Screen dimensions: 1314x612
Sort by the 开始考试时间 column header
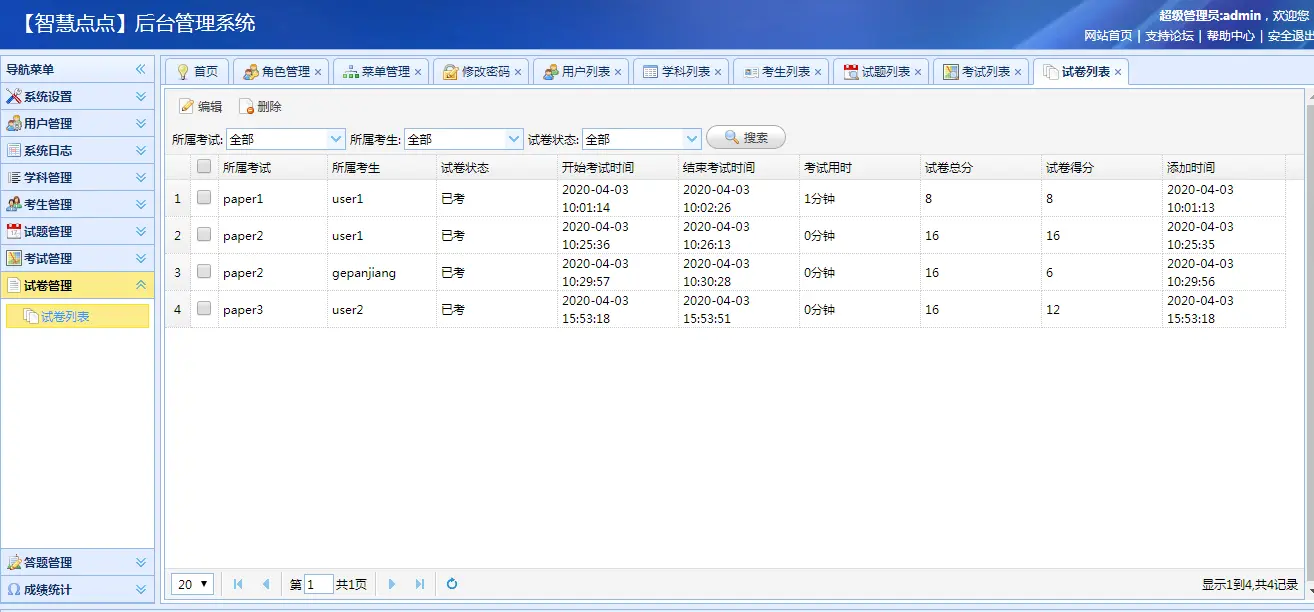617,167
